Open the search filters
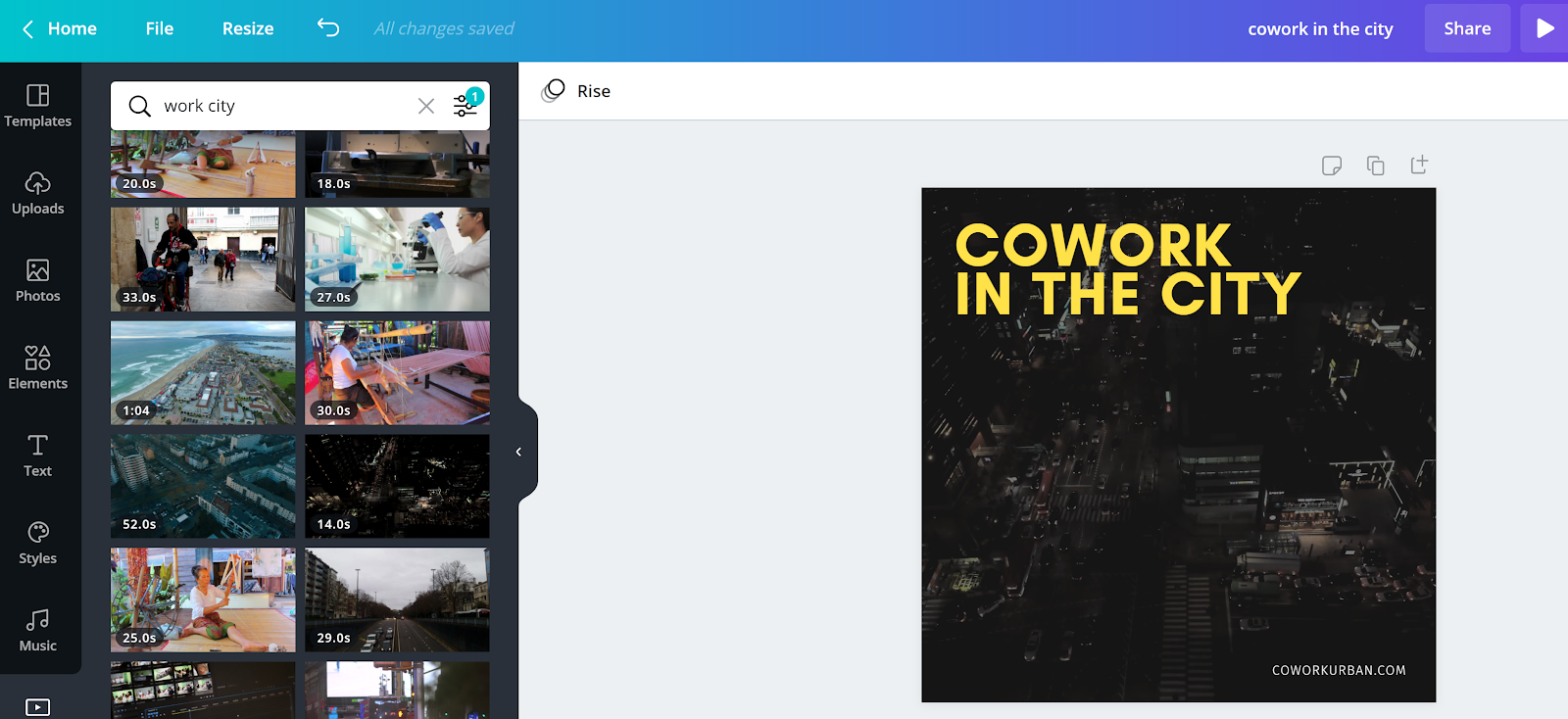This screenshot has width=1568, height=719. 465,105
